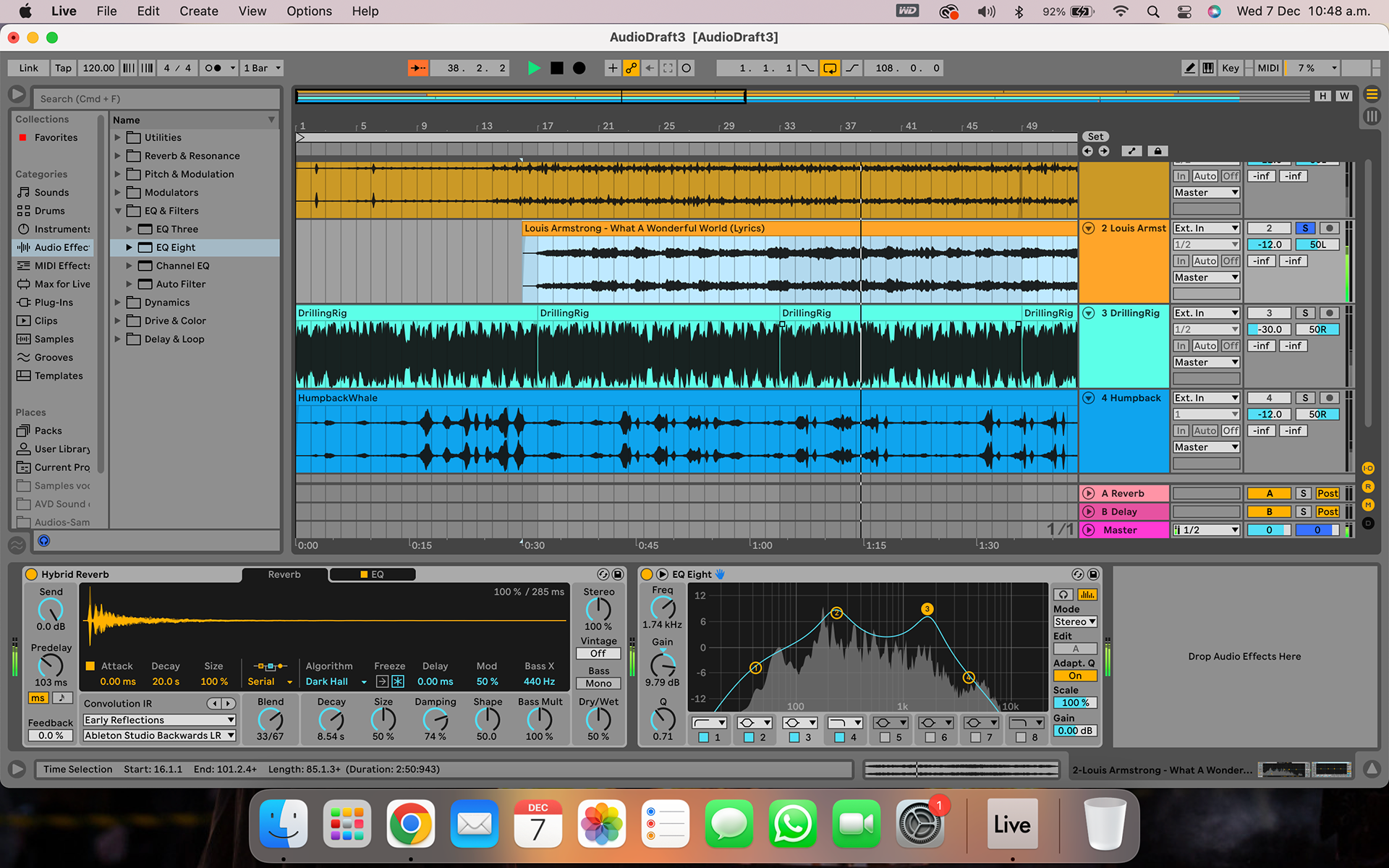Open Key map mode

point(1230,68)
